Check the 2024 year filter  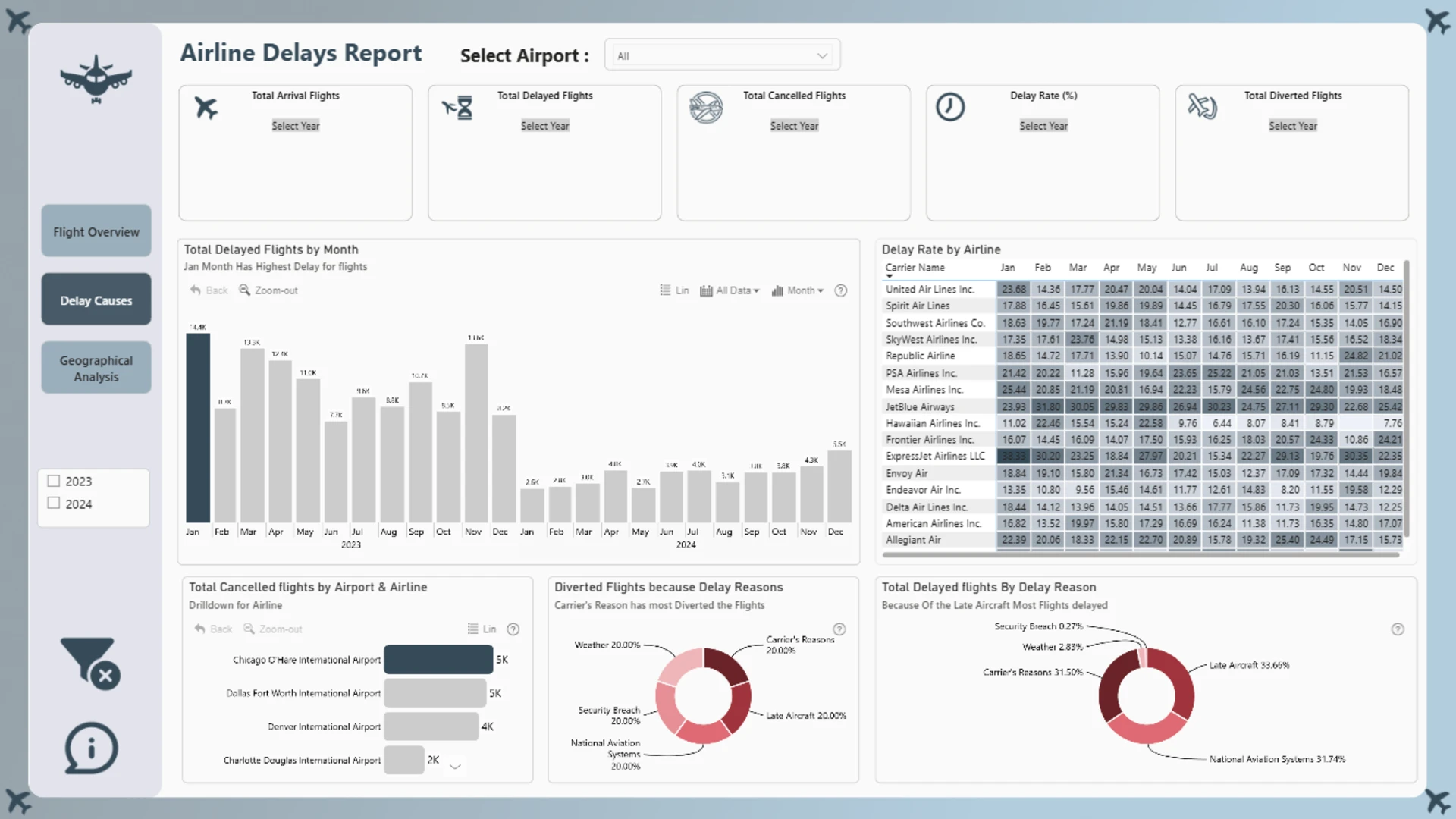[54, 503]
